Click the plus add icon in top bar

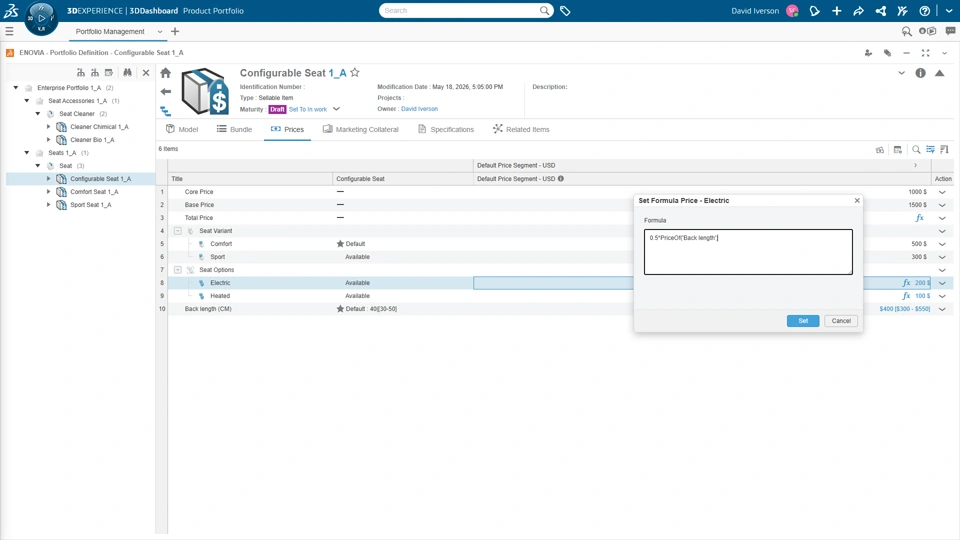836,10
